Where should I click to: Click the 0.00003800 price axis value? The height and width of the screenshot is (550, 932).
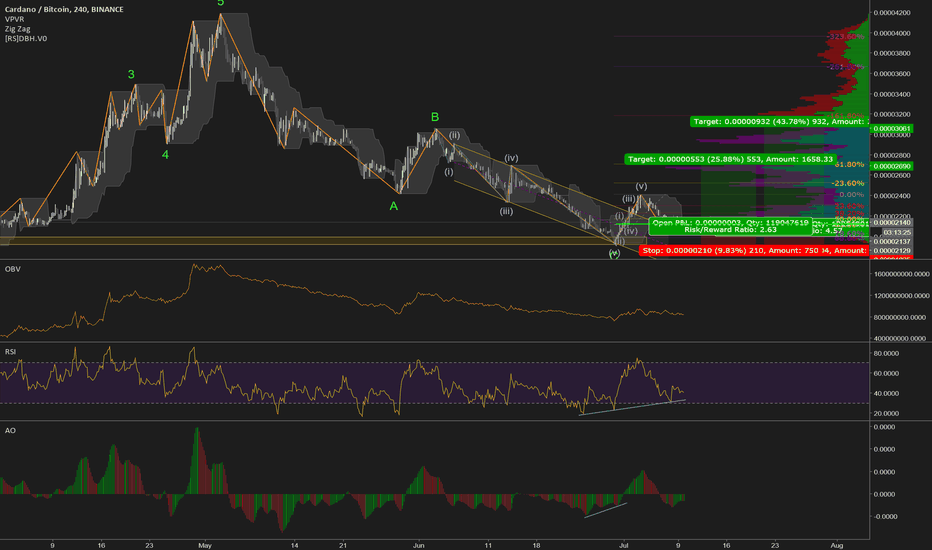click(x=892, y=54)
